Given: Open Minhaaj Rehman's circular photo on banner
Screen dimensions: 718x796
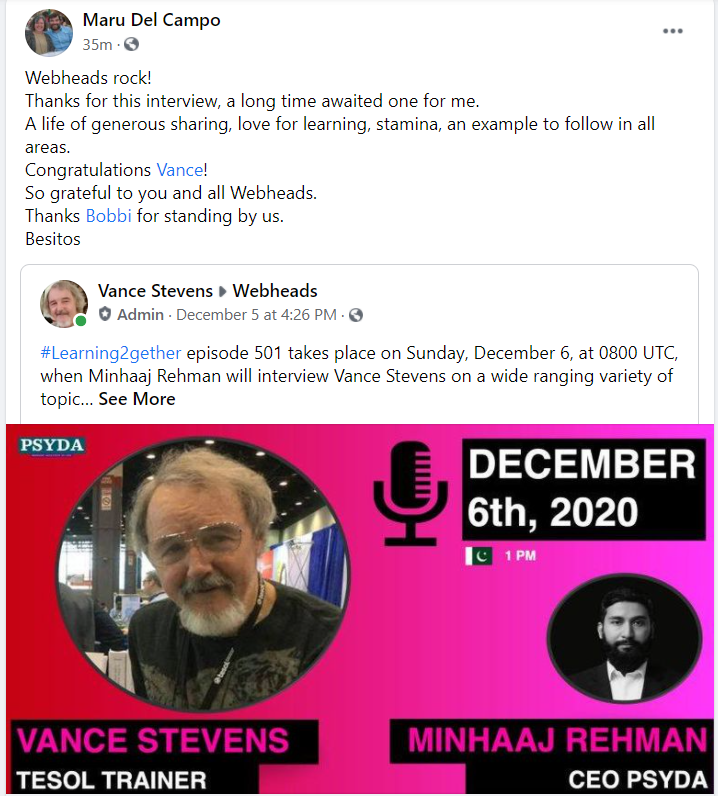Looking at the screenshot, I should click(x=625, y=639).
